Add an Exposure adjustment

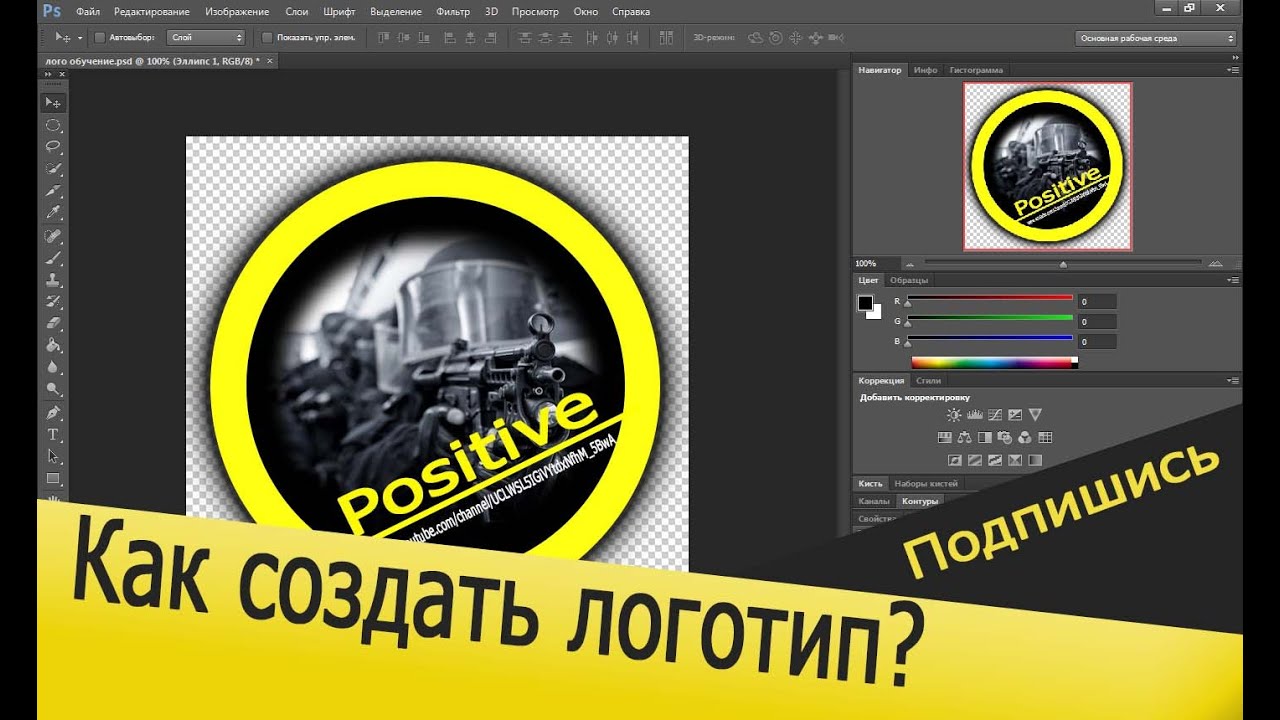1015,414
